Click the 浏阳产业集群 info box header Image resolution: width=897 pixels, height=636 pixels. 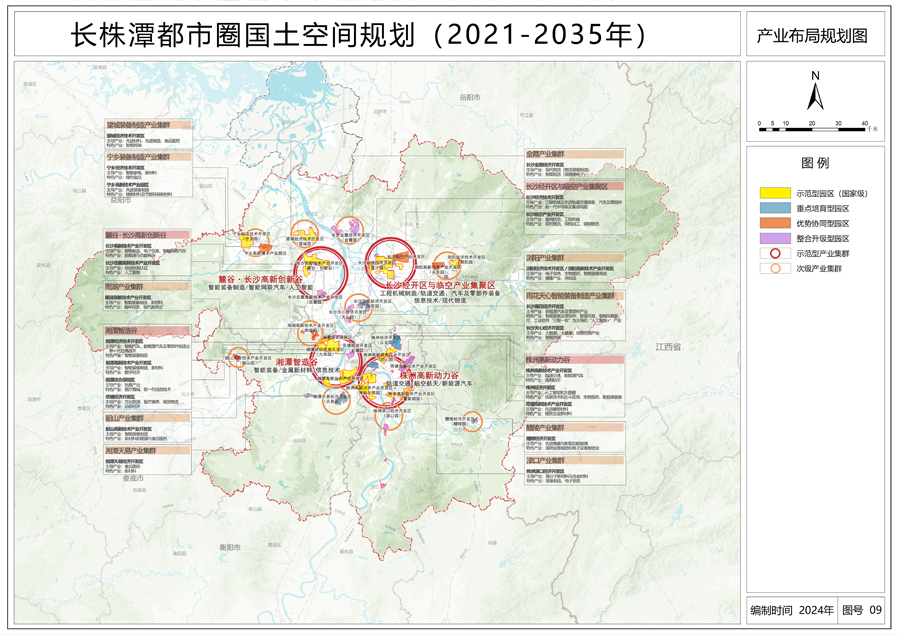pyautogui.click(x=574, y=258)
